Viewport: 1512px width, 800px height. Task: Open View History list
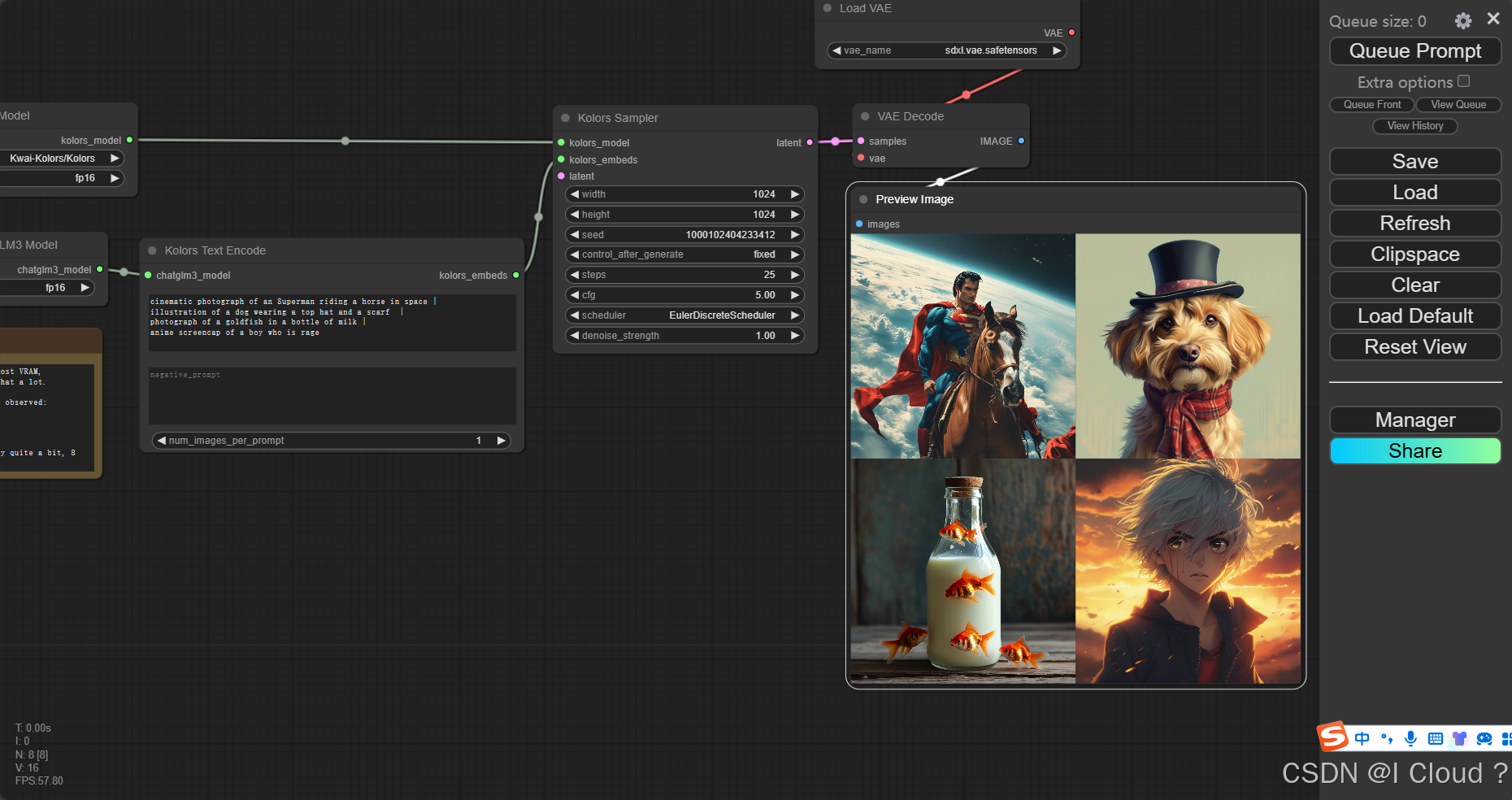(x=1414, y=126)
